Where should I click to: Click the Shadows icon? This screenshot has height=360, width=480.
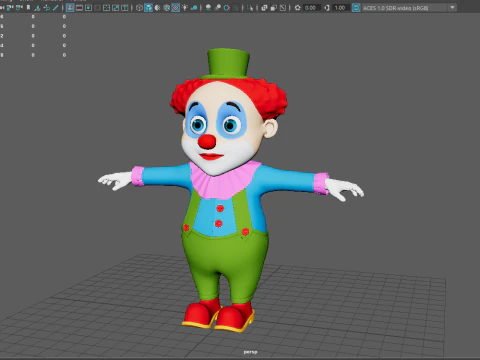194,8
